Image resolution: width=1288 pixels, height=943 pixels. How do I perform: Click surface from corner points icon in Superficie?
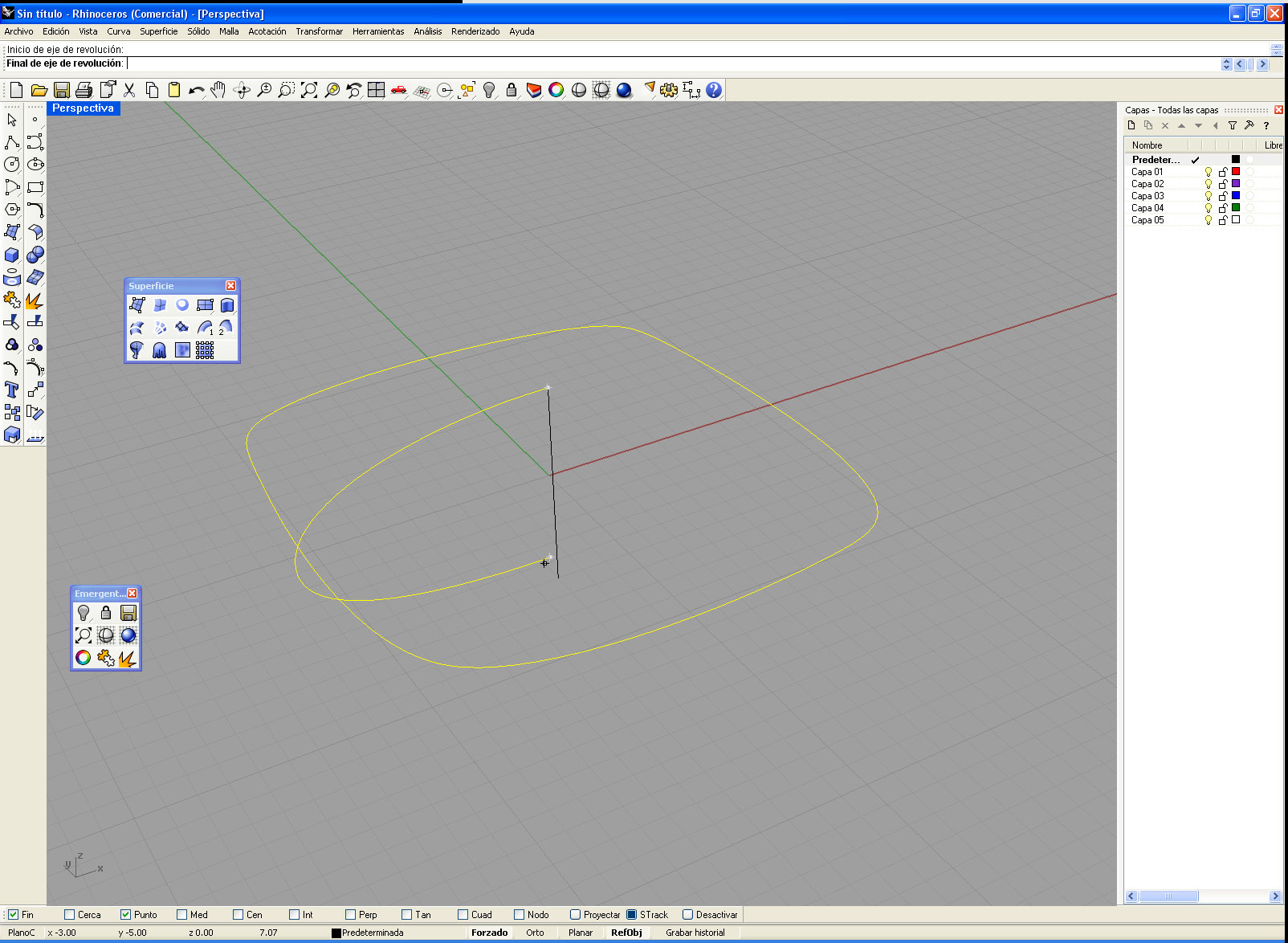point(137,304)
